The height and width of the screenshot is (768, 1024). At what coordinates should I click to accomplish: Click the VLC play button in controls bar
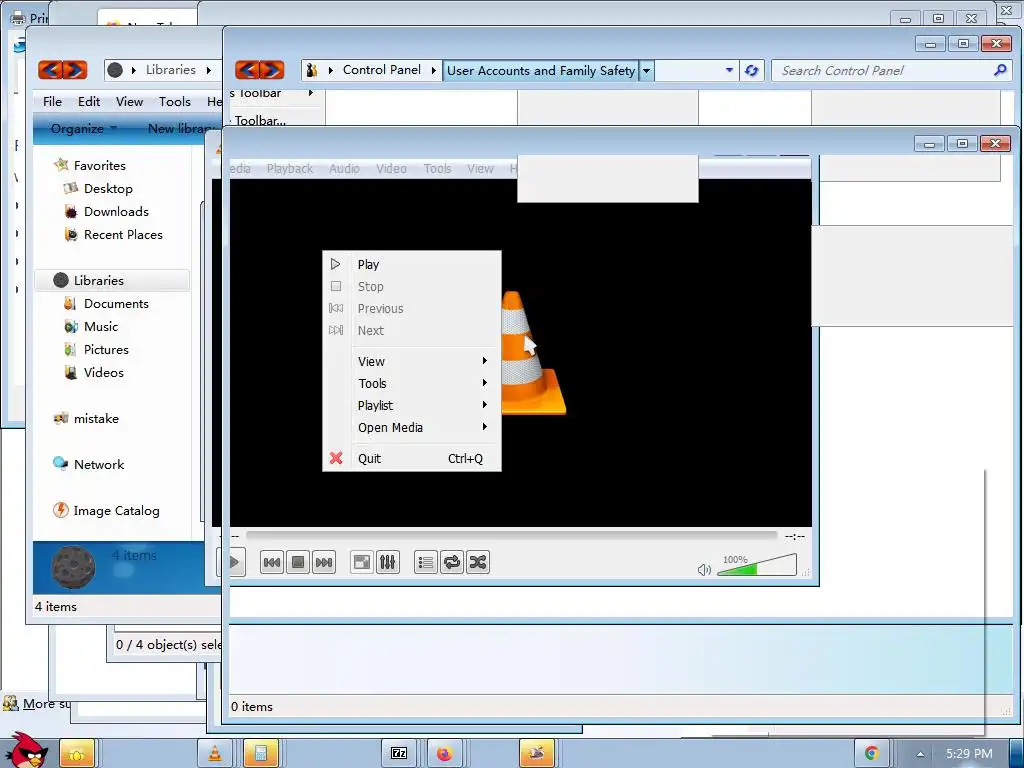click(x=234, y=562)
